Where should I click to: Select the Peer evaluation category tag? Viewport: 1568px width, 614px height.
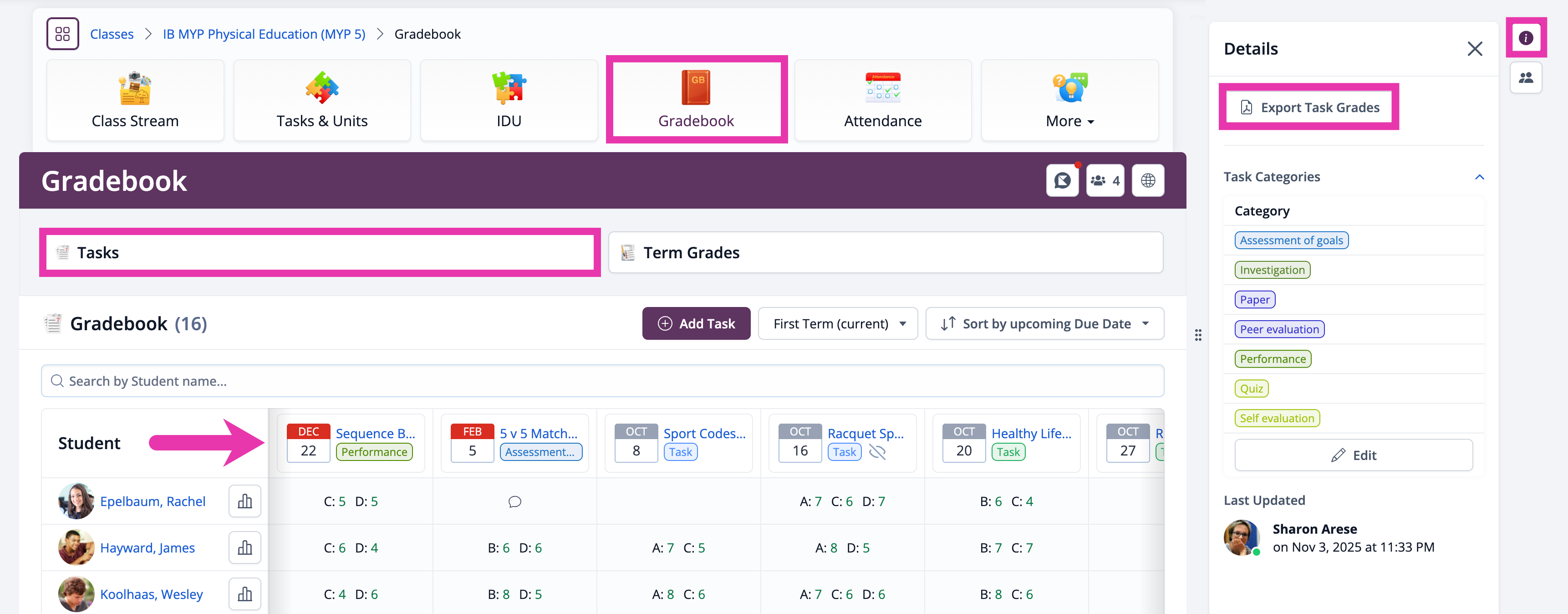pyautogui.click(x=1279, y=329)
